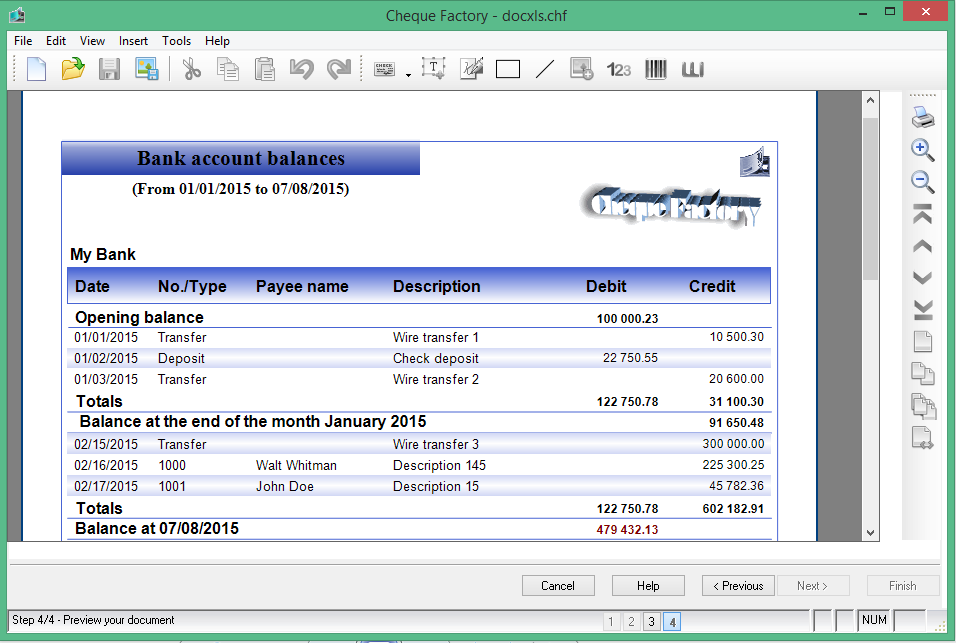The height and width of the screenshot is (643, 956).
Task: Click the preview scrollbar down arrow
Action: (871, 533)
